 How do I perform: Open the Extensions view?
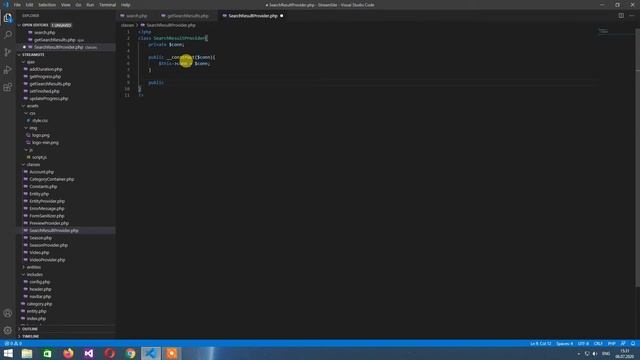(x=8, y=87)
